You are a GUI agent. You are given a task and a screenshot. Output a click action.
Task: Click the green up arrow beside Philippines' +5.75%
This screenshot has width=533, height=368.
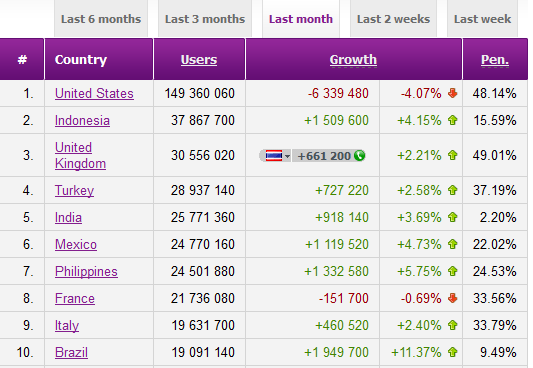click(452, 271)
